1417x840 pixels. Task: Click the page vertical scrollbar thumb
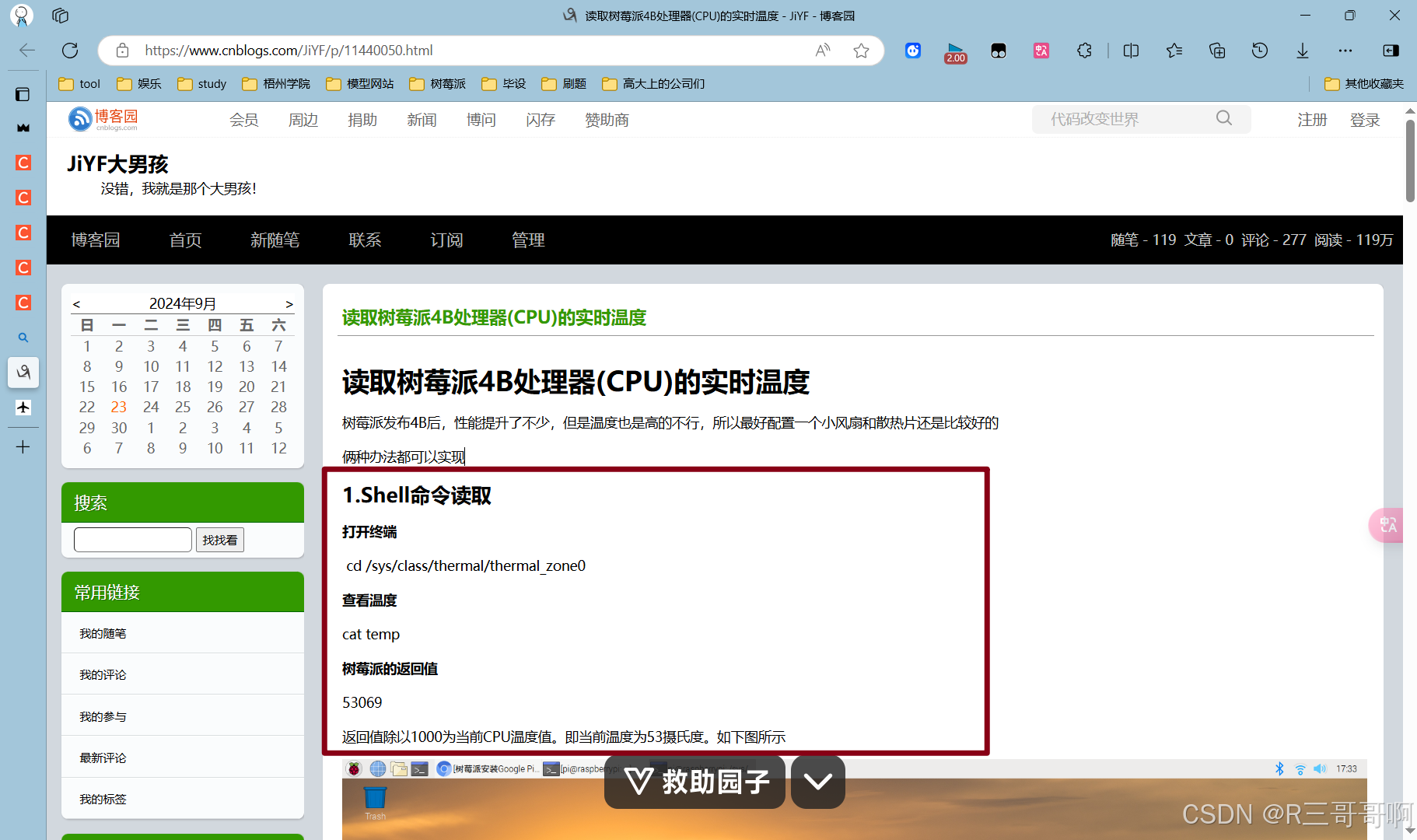[x=1410, y=162]
